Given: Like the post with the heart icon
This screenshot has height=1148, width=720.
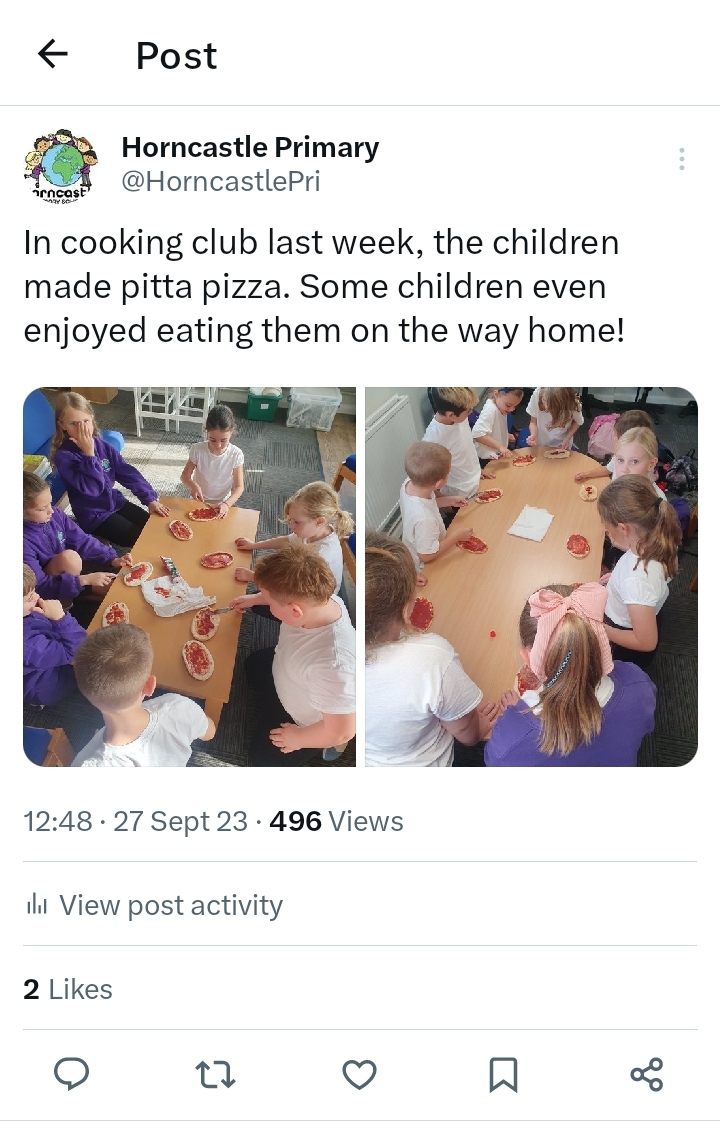Looking at the screenshot, I should pyautogui.click(x=360, y=1075).
